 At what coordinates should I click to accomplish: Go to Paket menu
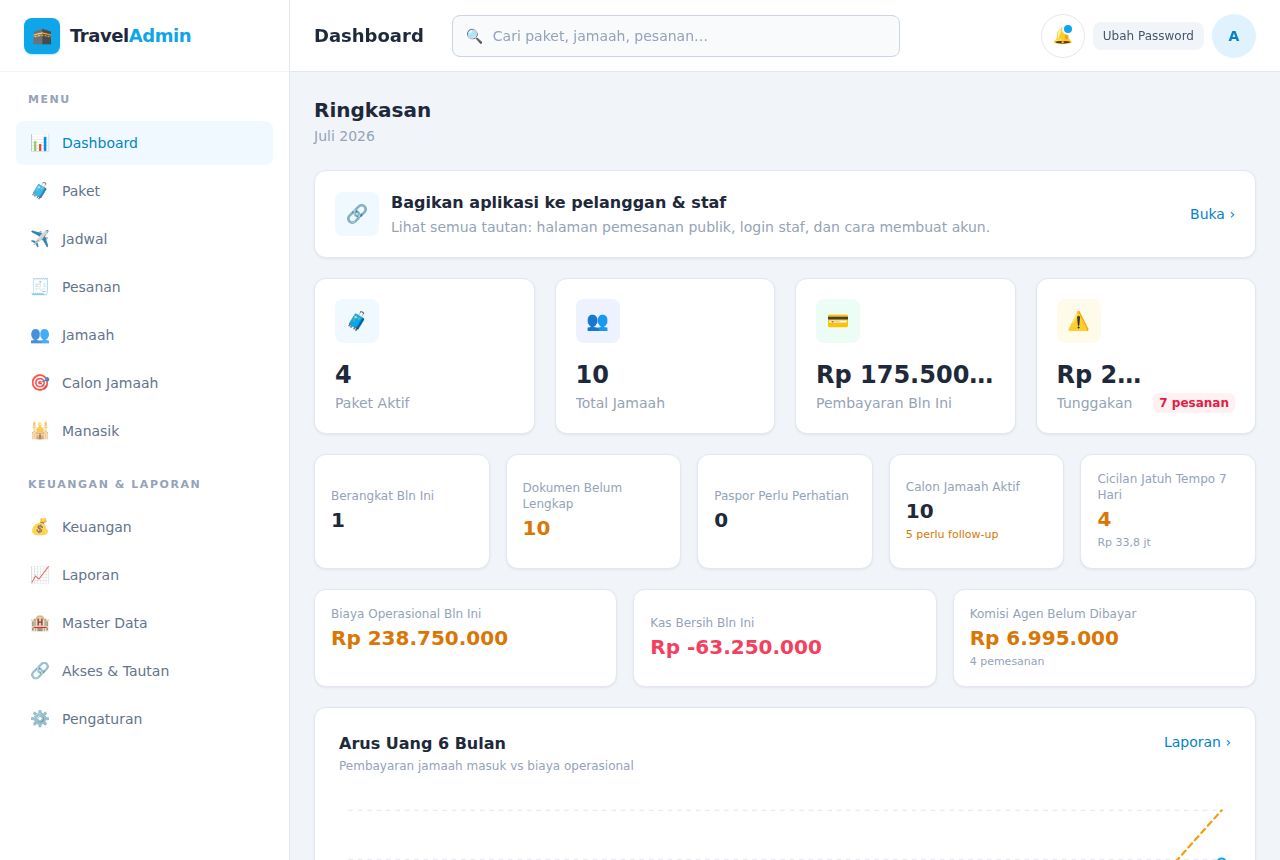point(144,191)
